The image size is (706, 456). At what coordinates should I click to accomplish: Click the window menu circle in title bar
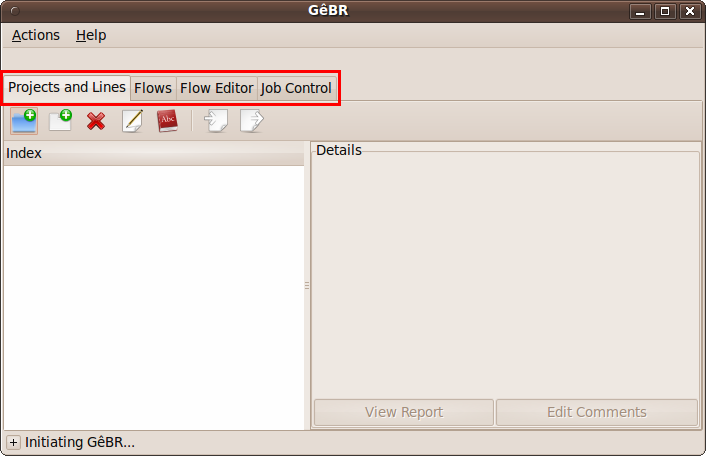[15, 11]
